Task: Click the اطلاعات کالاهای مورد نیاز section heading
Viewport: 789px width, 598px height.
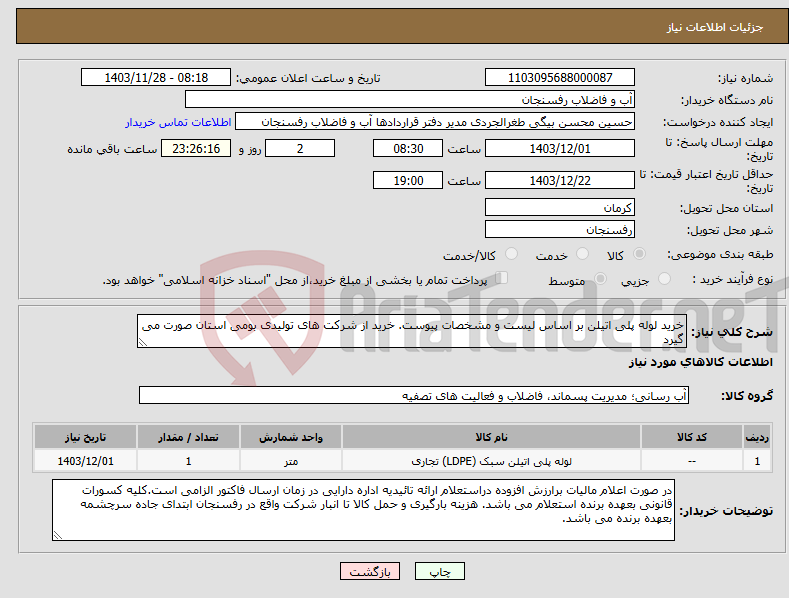Action: click(700, 362)
